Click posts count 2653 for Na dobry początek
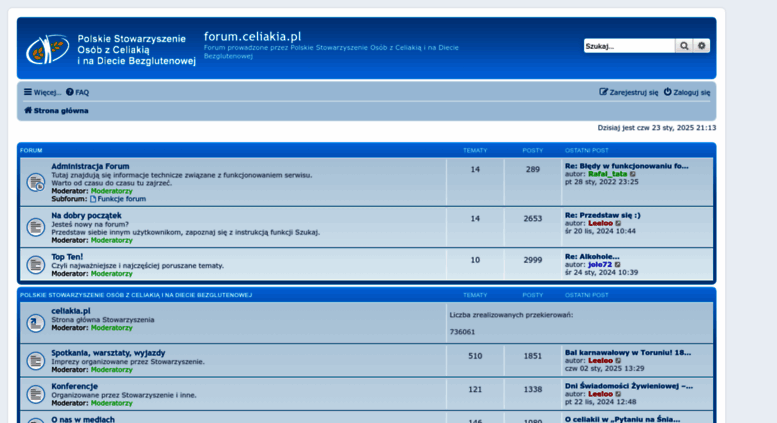Viewport: 777px width, 423px height. 533,218
